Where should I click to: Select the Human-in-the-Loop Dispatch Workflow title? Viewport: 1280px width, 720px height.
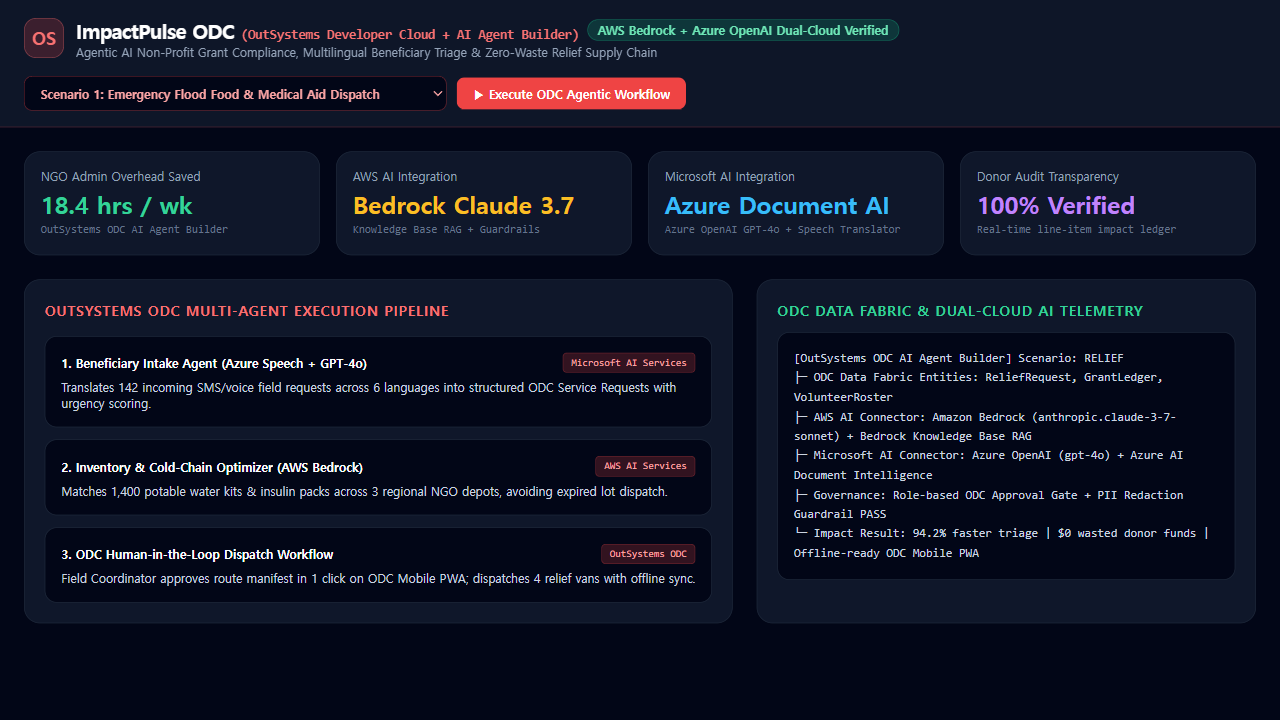(x=197, y=555)
